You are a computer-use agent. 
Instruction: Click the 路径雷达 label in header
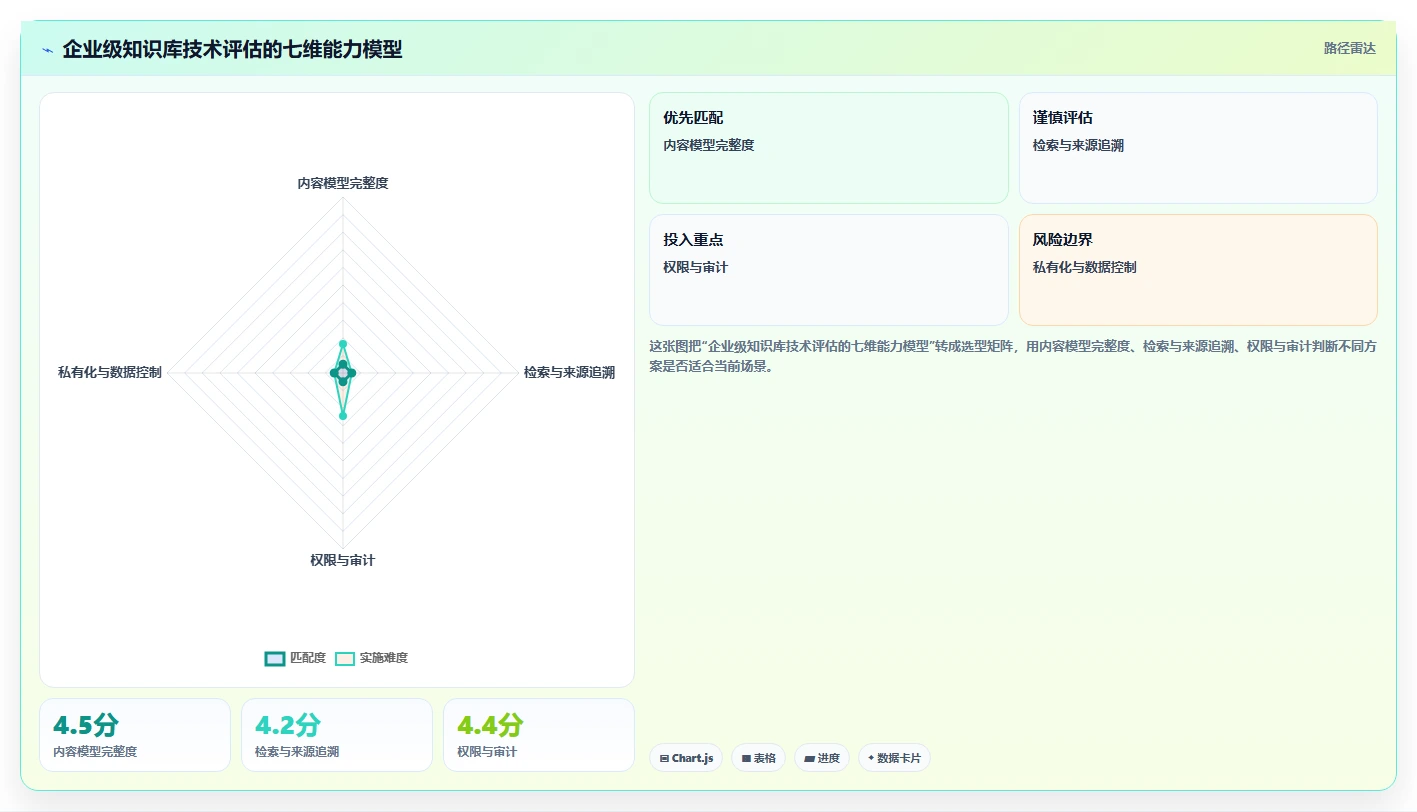click(1349, 48)
